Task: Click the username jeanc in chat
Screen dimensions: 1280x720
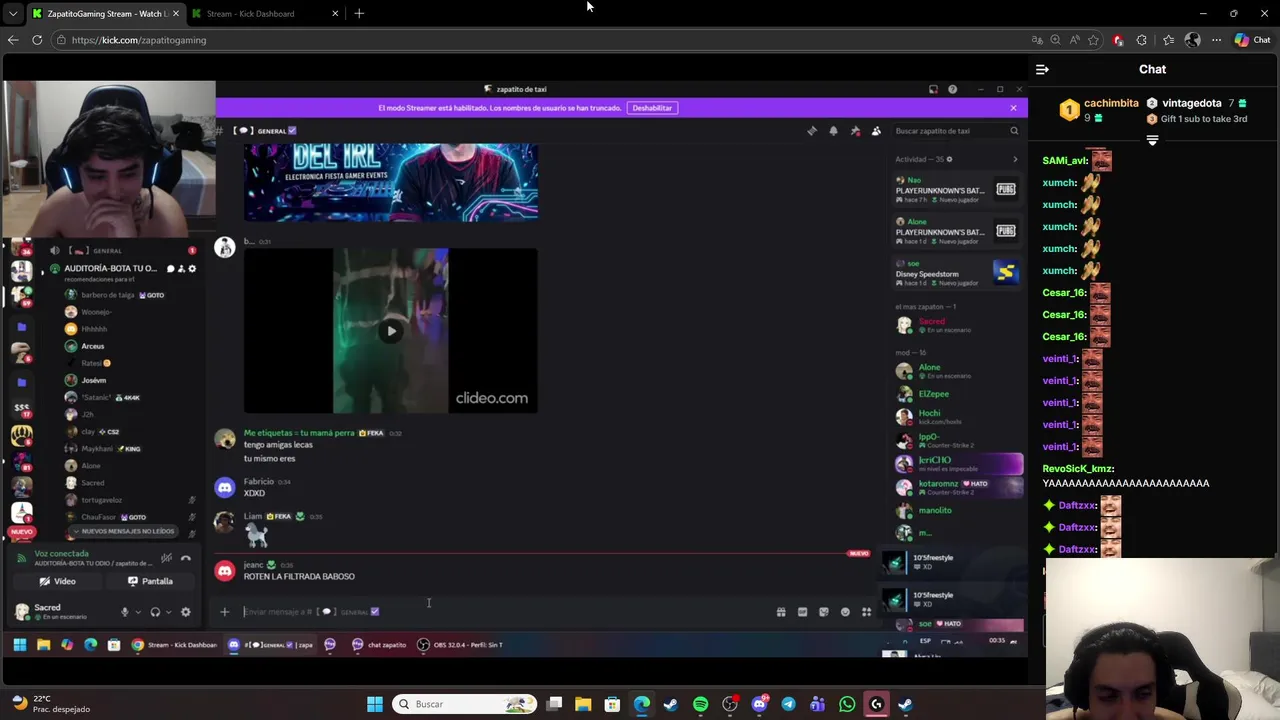Action: (254, 565)
